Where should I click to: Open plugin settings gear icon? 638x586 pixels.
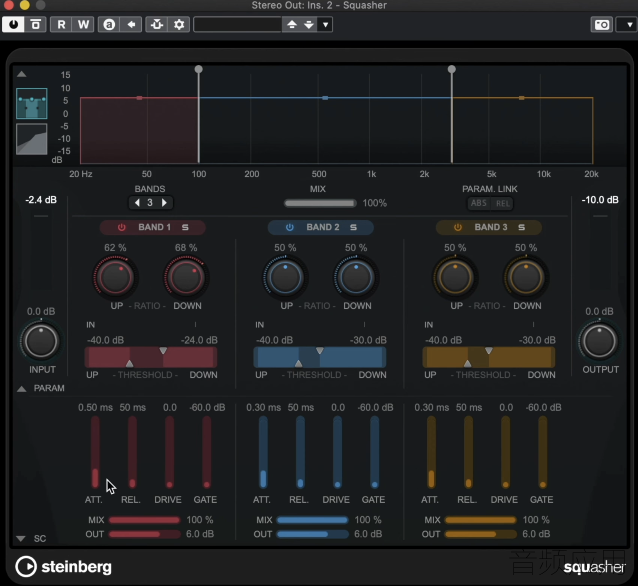(179, 25)
